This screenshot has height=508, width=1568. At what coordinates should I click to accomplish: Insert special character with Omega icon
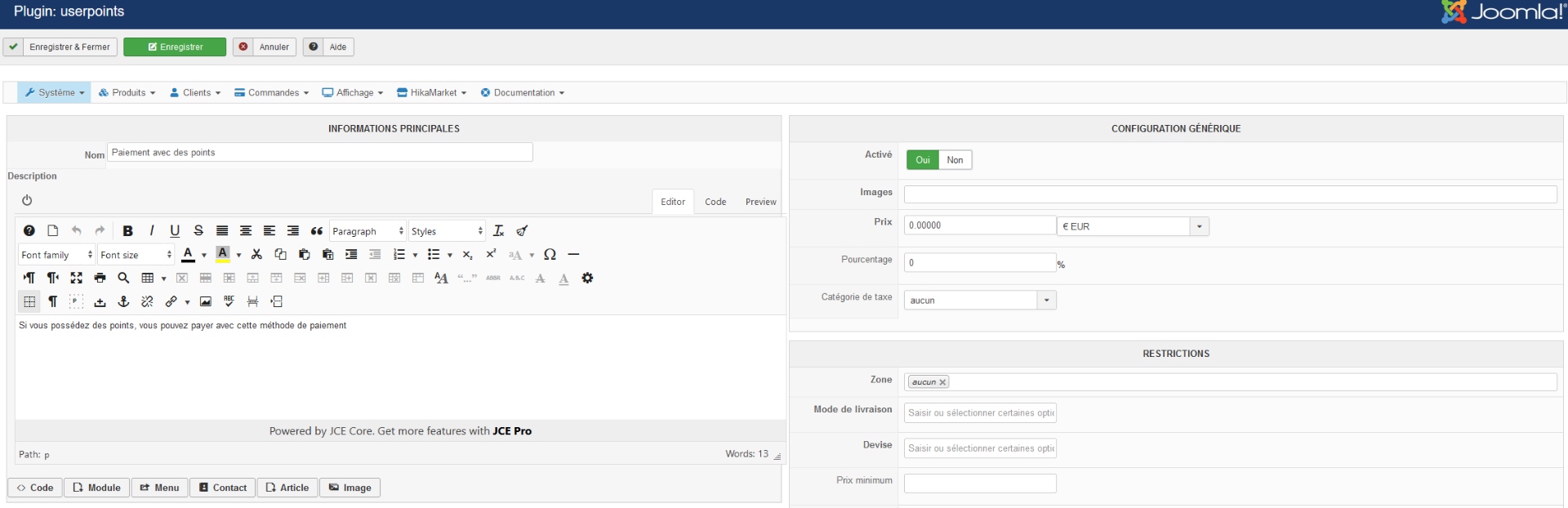pyautogui.click(x=550, y=255)
